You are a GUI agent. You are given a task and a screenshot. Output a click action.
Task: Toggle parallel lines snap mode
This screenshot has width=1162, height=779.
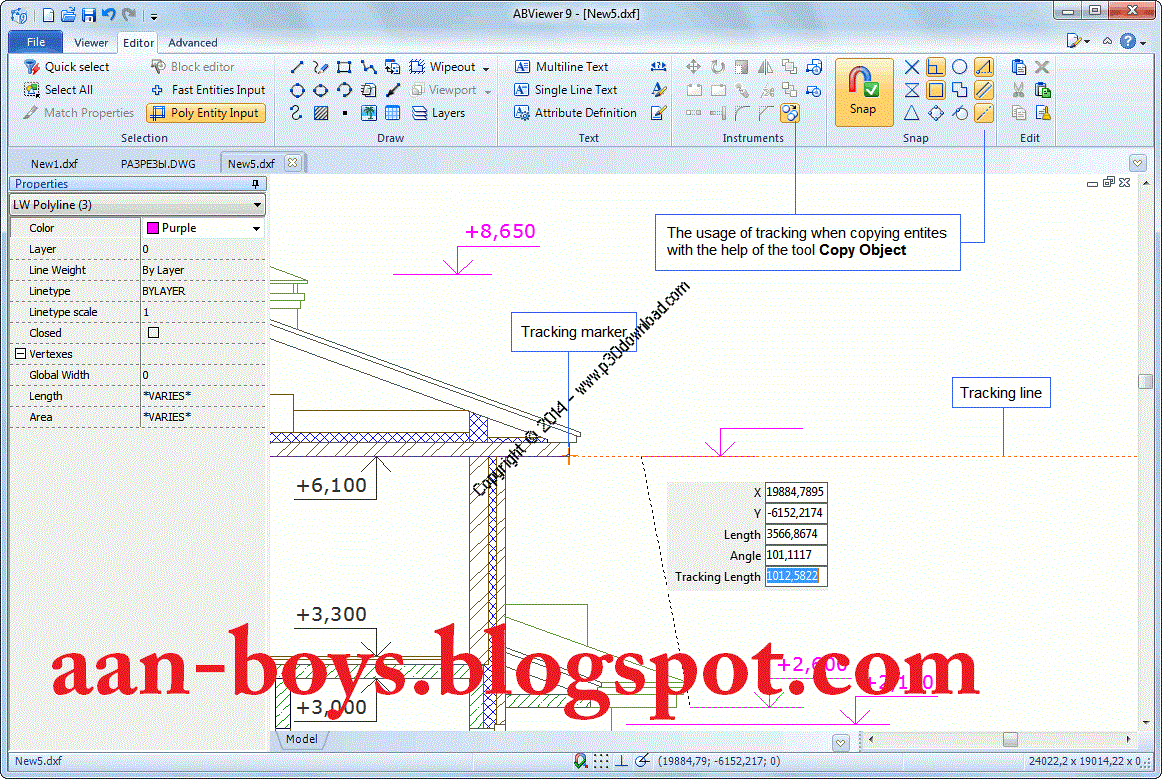click(983, 90)
